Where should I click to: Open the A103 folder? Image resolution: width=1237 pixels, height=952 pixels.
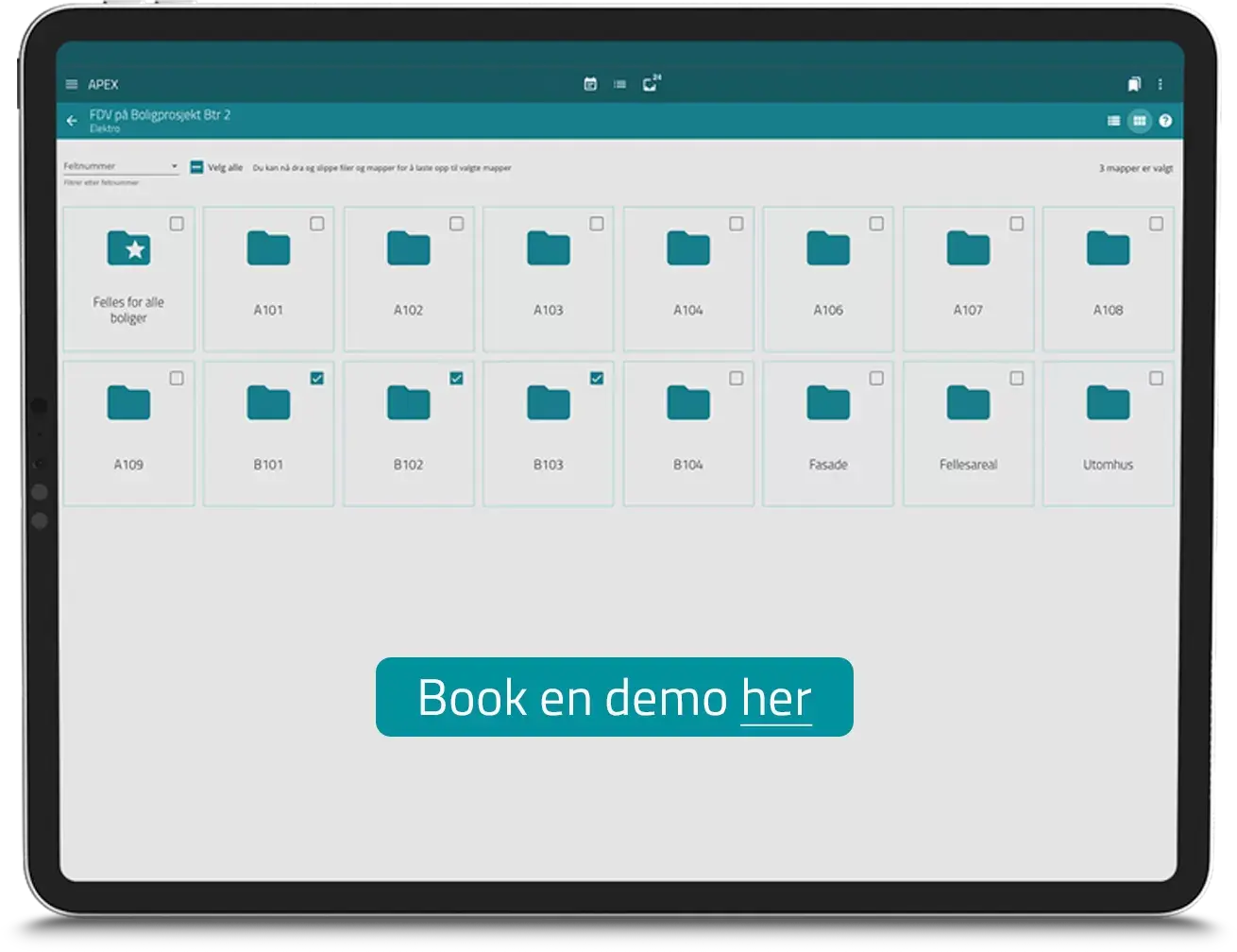point(549,279)
